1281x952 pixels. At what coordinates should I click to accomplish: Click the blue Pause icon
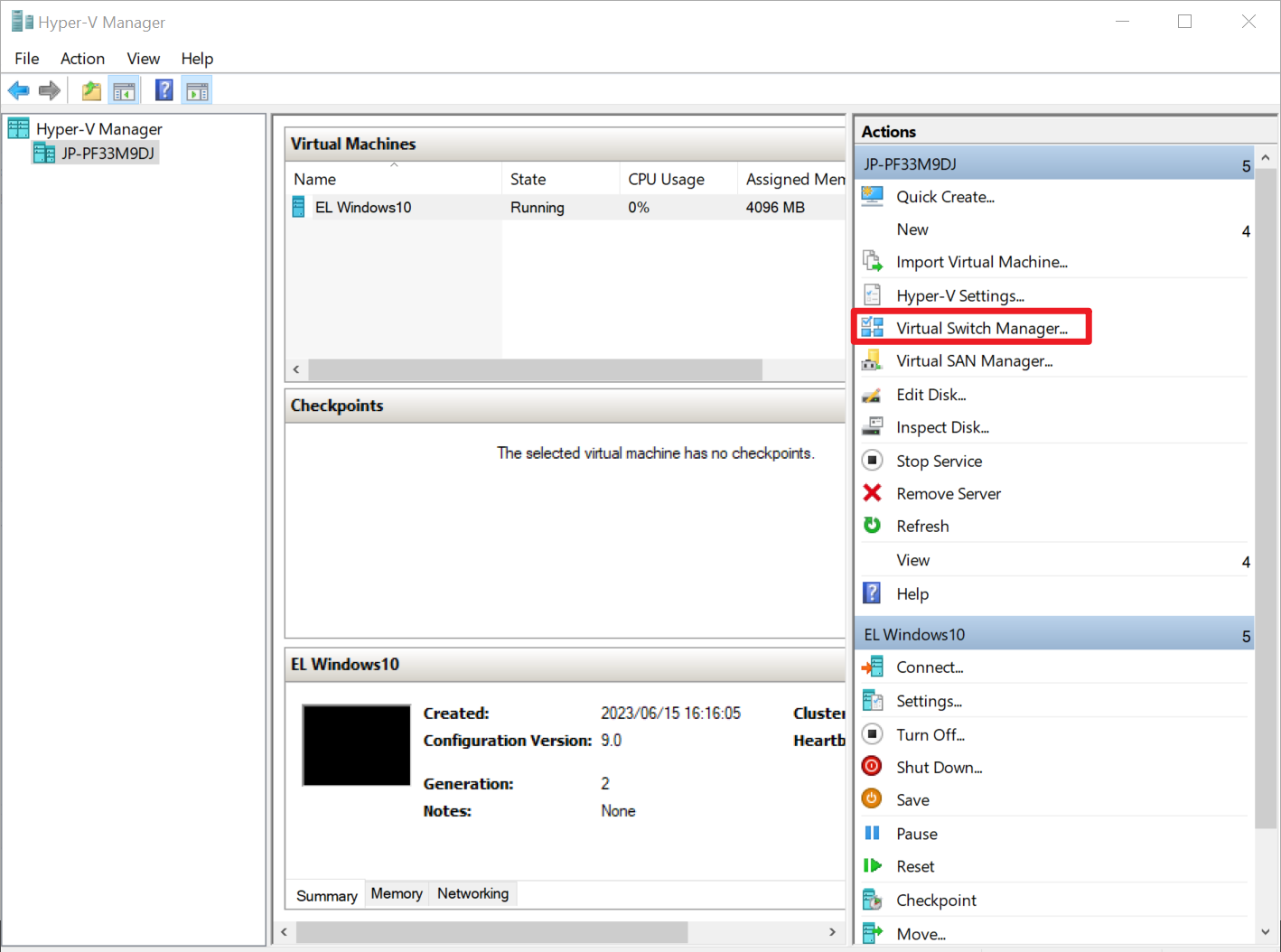[x=872, y=833]
